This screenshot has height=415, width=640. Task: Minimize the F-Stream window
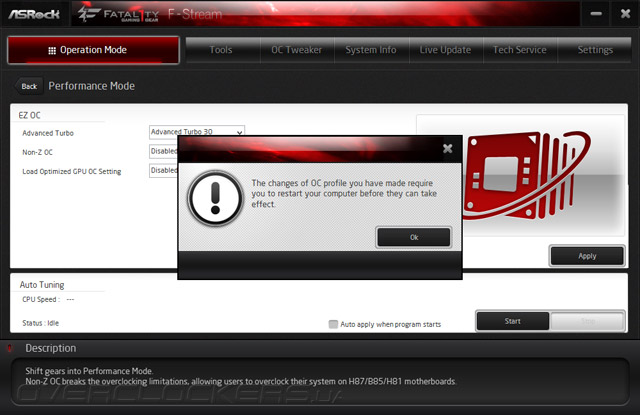(x=596, y=14)
